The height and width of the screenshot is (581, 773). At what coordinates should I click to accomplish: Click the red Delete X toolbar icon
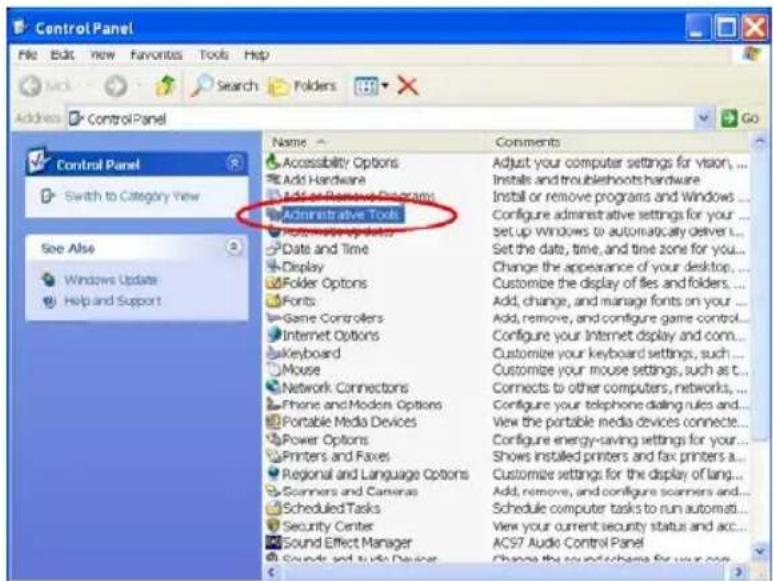click(408, 86)
